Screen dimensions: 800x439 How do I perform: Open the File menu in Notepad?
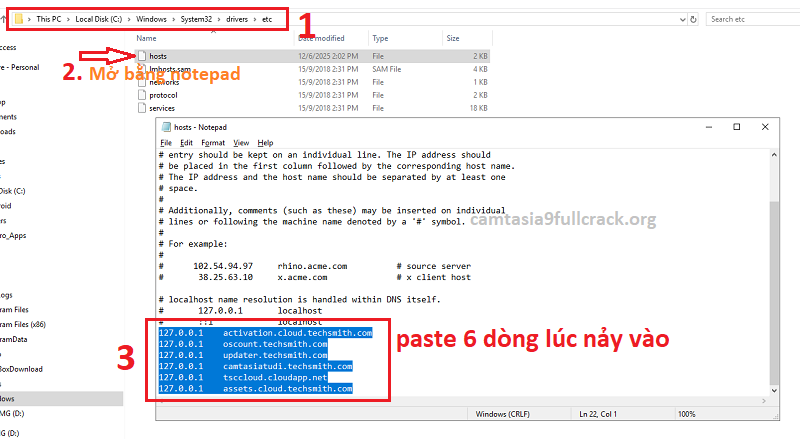pyautogui.click(x=166, y=143)
